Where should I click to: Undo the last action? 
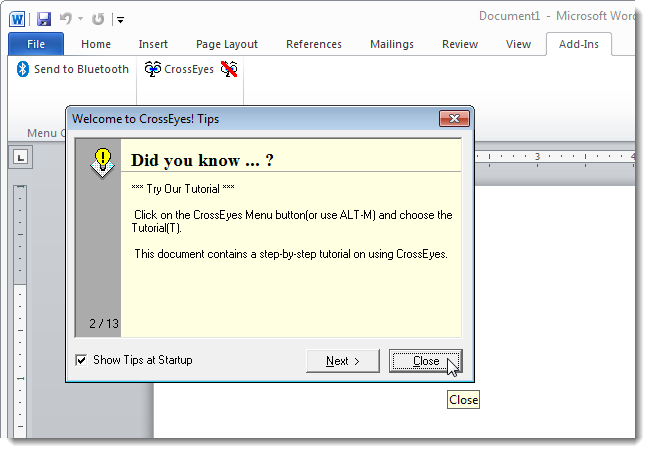click(65, 19)
